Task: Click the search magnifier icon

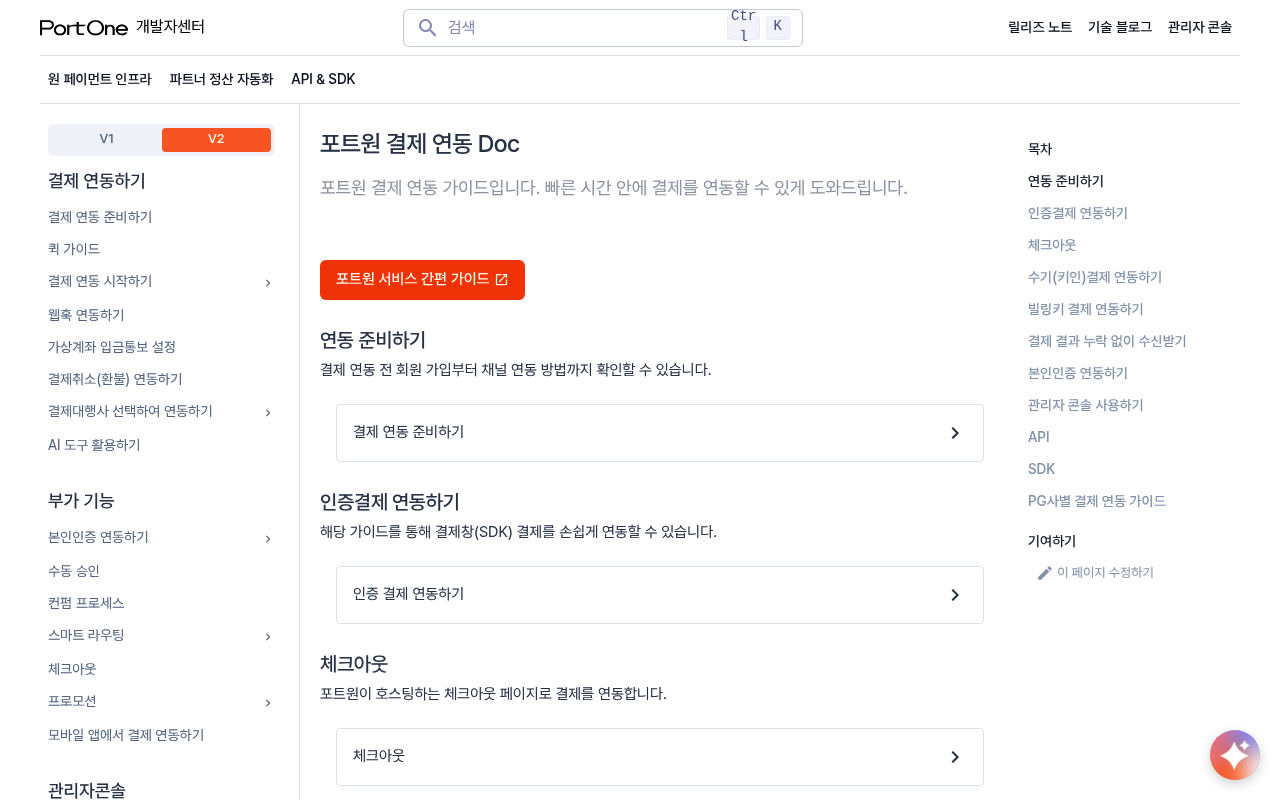Action: pyautogui.click(x=428, y=28)
